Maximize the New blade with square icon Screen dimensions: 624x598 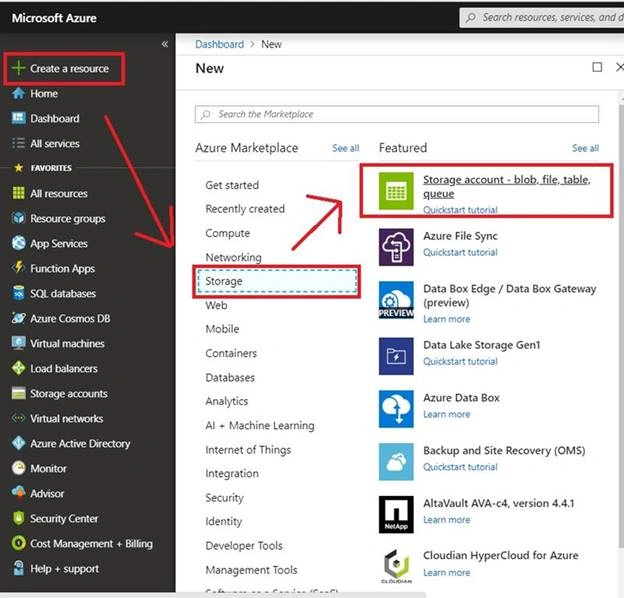597,67
